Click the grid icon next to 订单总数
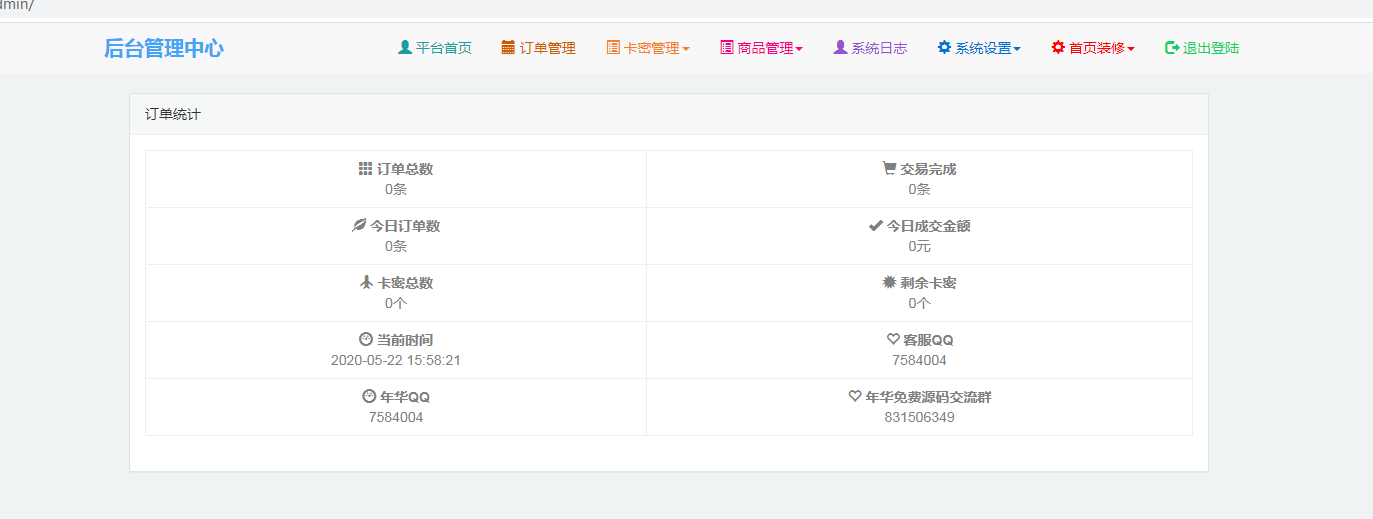 point(365,169)
